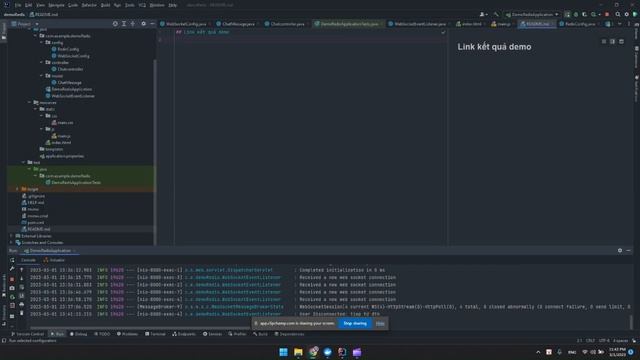
Task: Open IDE settings gear in top toolbar
Action: 627,14
